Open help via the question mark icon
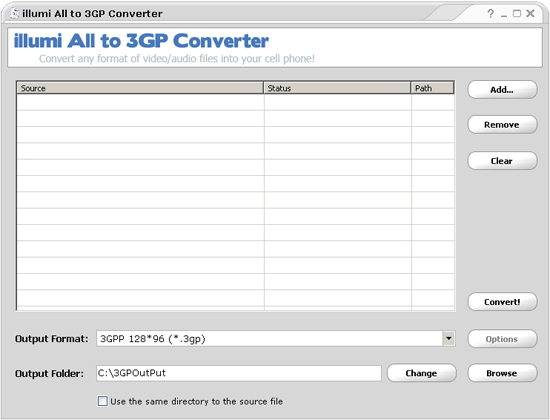Image resolution: width=550 pixels, height=420 pixels. pos(490,13)
